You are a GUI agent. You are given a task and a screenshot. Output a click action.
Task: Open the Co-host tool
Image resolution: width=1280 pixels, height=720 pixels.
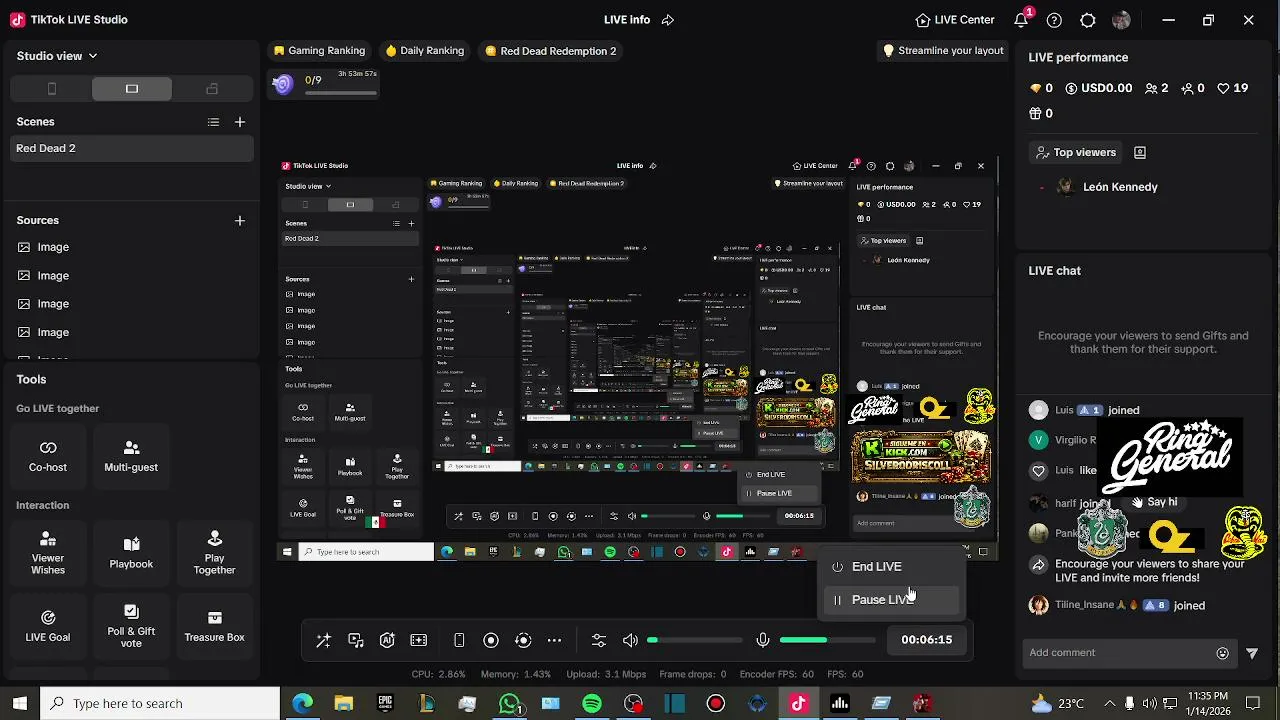pos(48,456)
